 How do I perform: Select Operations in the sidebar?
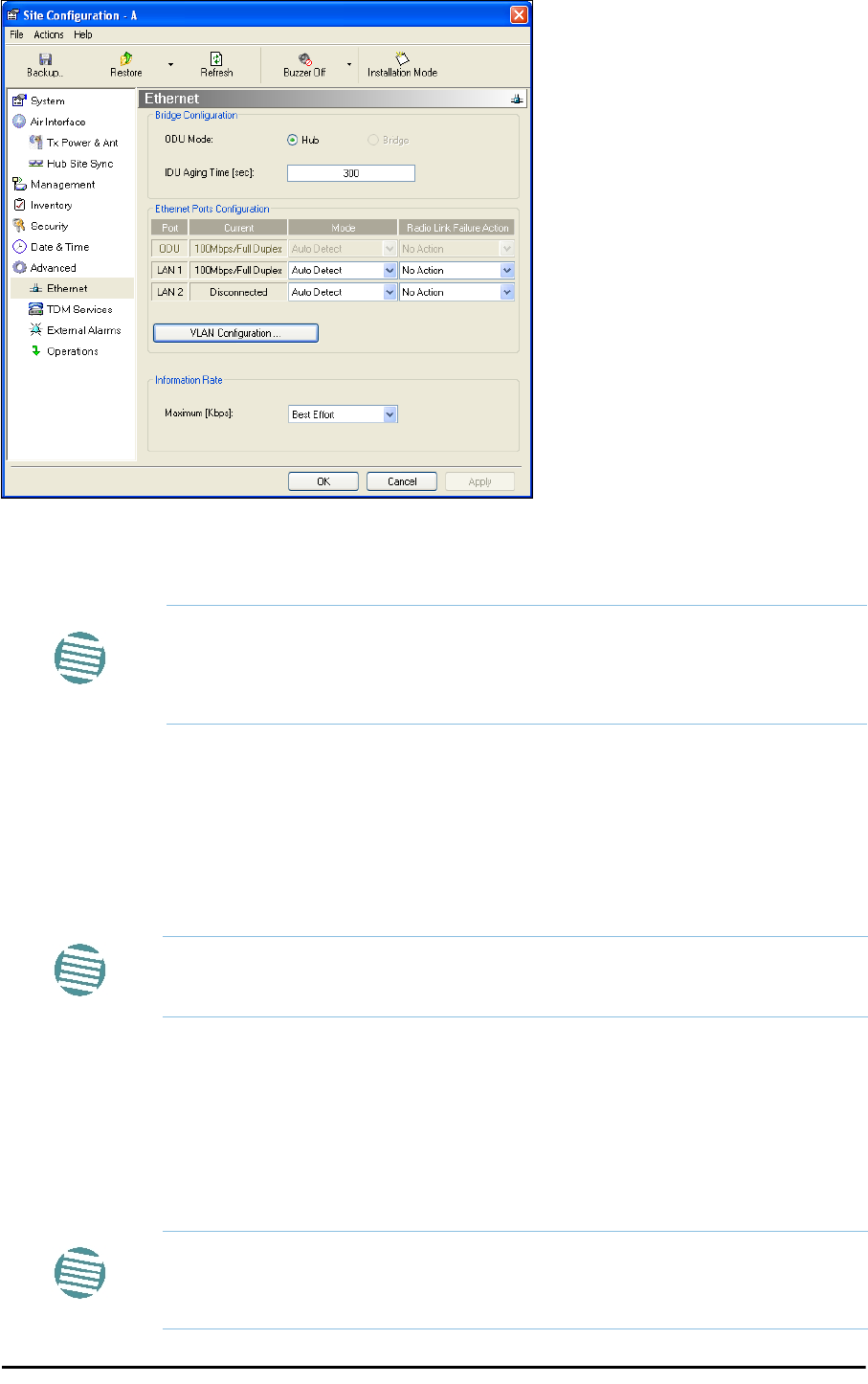73,351
